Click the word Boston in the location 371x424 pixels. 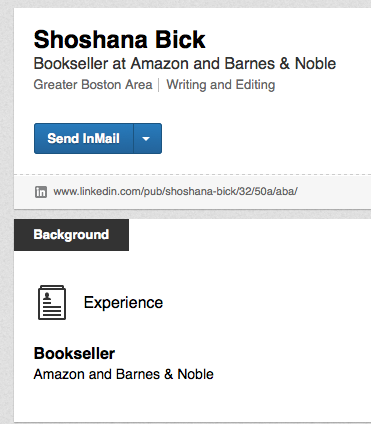[101, 85]
